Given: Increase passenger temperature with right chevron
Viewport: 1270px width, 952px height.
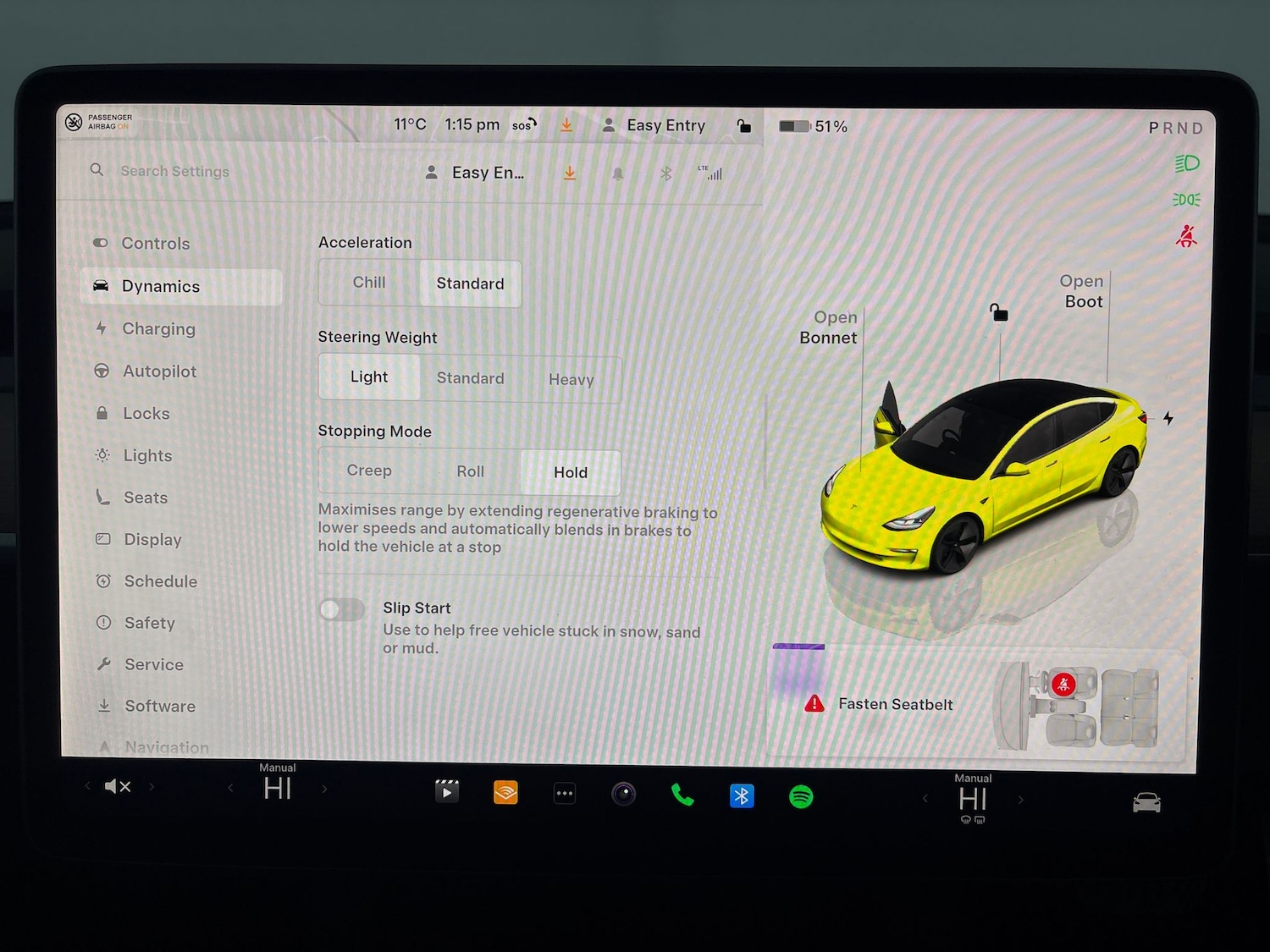Looking at the screenshot, I should pos(1021,801).
